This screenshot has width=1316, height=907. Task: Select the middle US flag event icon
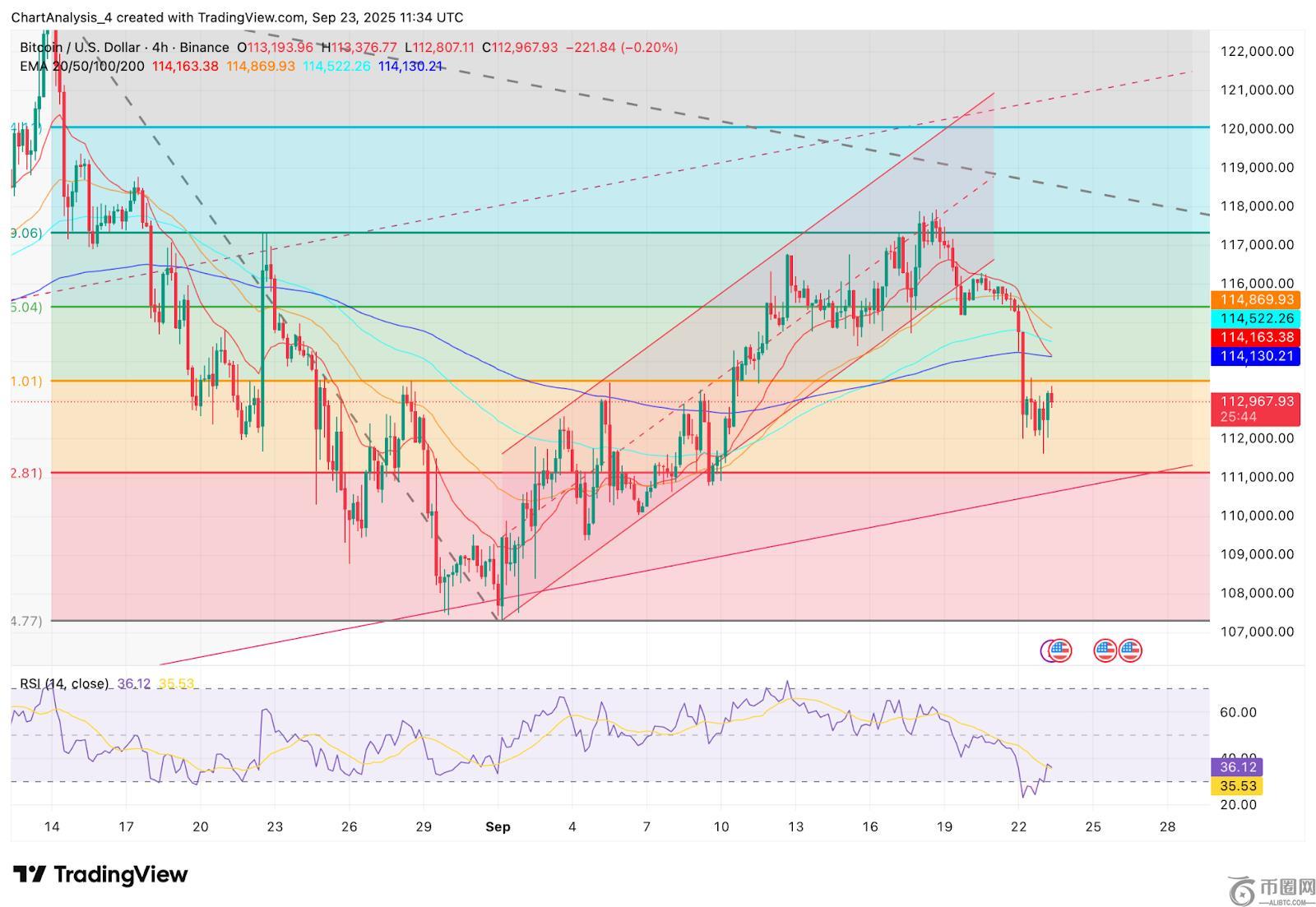pos(1105,650)
